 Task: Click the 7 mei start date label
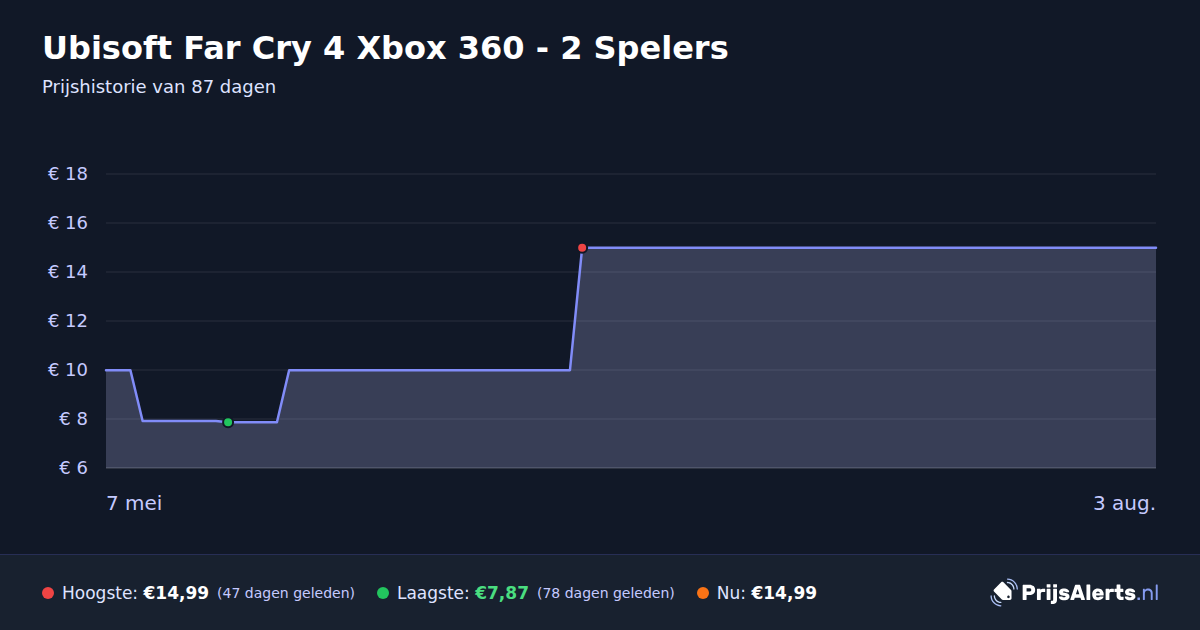(x=134, y=503)
